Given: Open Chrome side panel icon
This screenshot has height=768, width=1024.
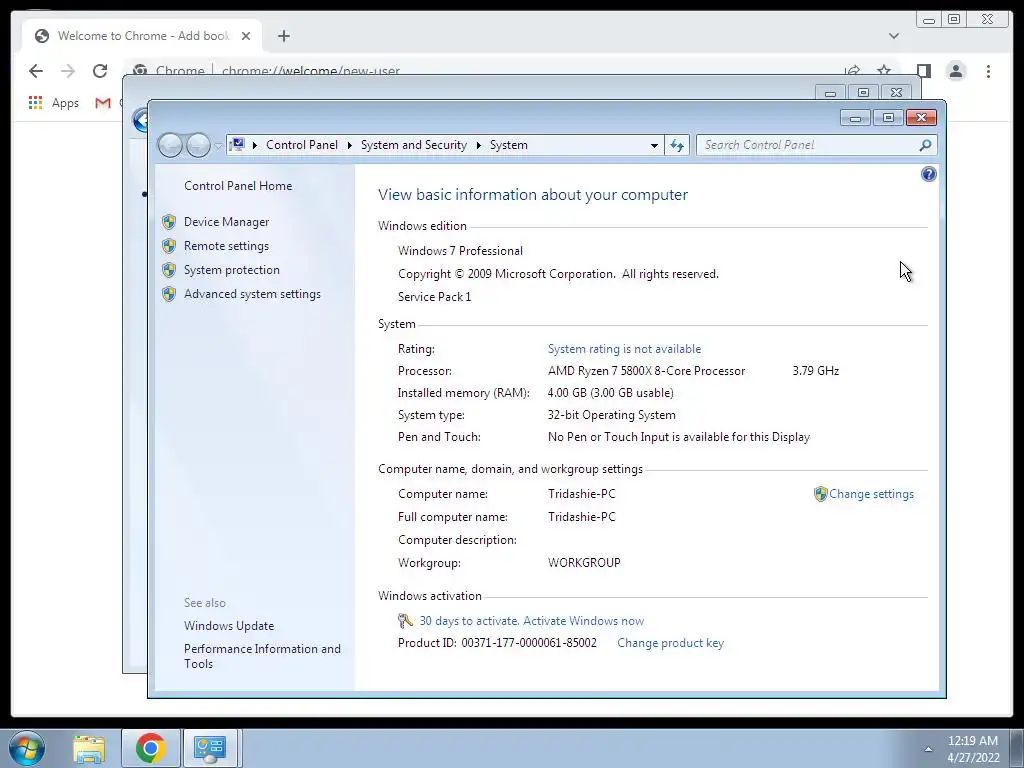Looking at the screenshot, I should click(x=923, y=71).
